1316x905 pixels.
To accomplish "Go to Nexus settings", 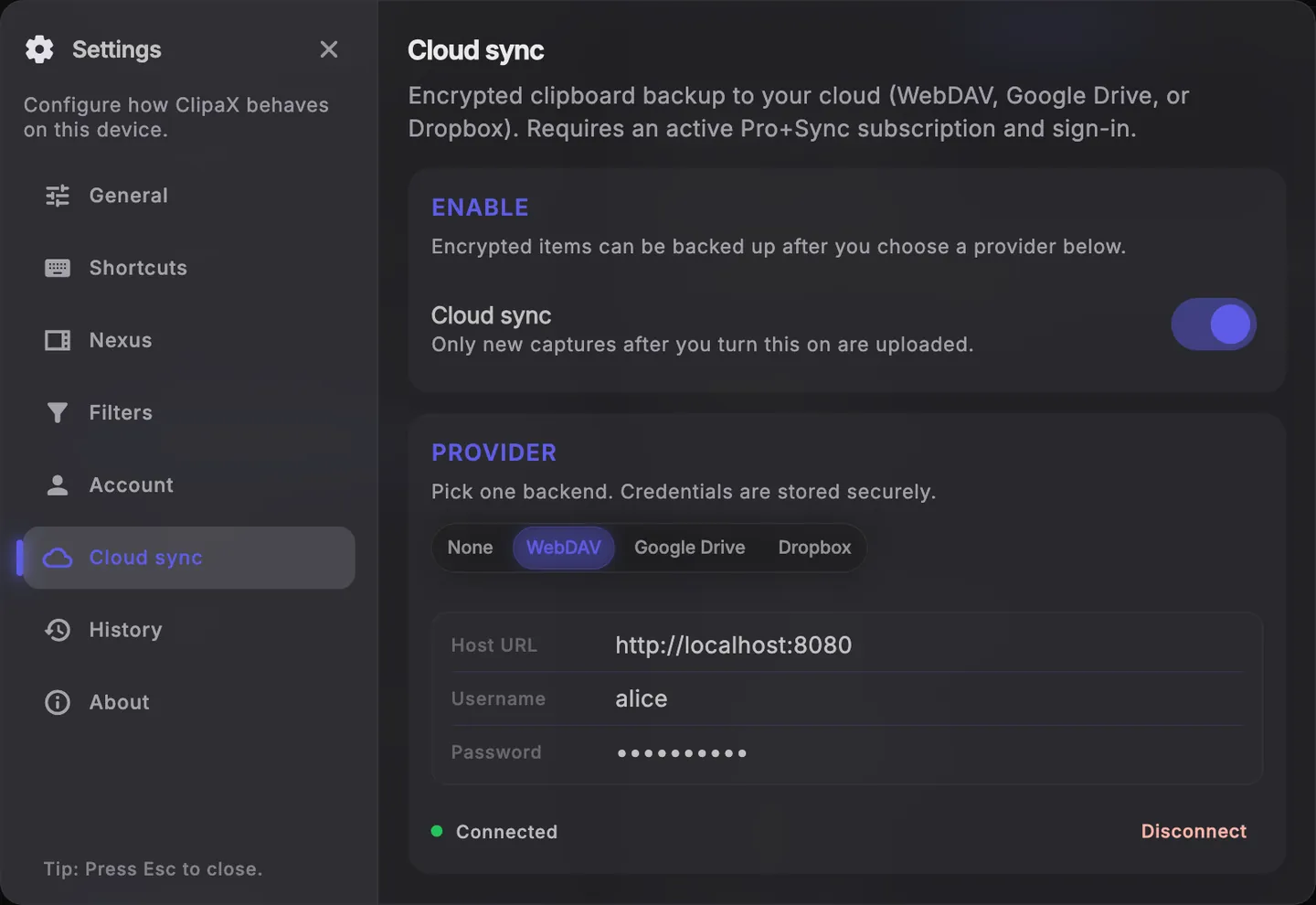I will [189, 340].
